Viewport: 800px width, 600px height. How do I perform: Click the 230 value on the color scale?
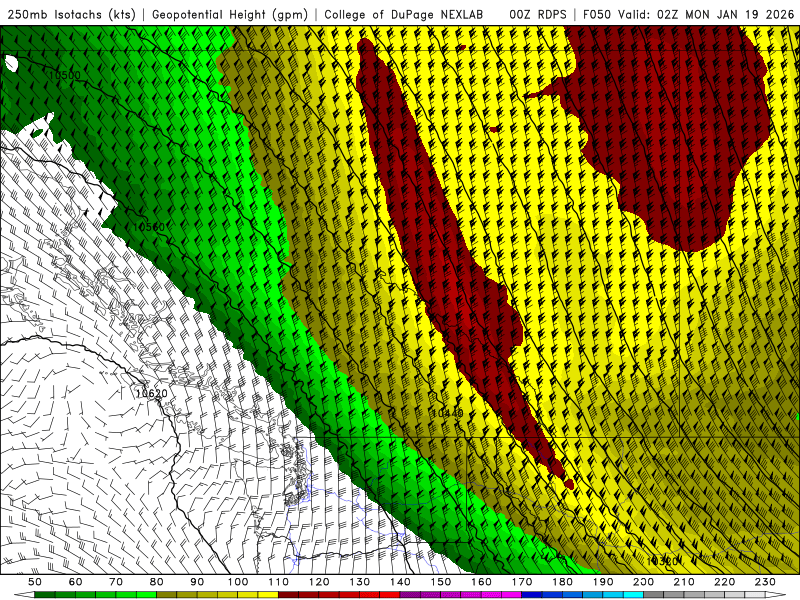click(x=765, y=582)
